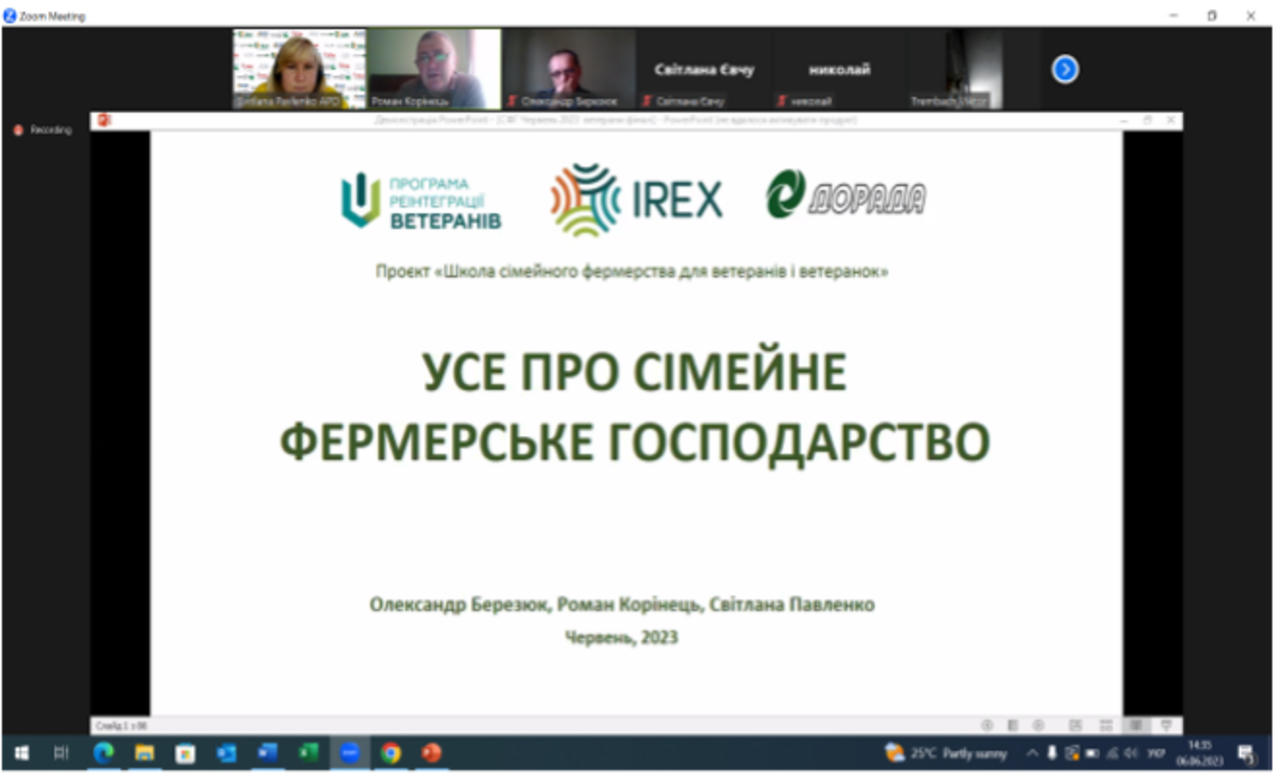Select Роман Корінець video thumbnail
1280x776 pixels.
click(434, 68)
